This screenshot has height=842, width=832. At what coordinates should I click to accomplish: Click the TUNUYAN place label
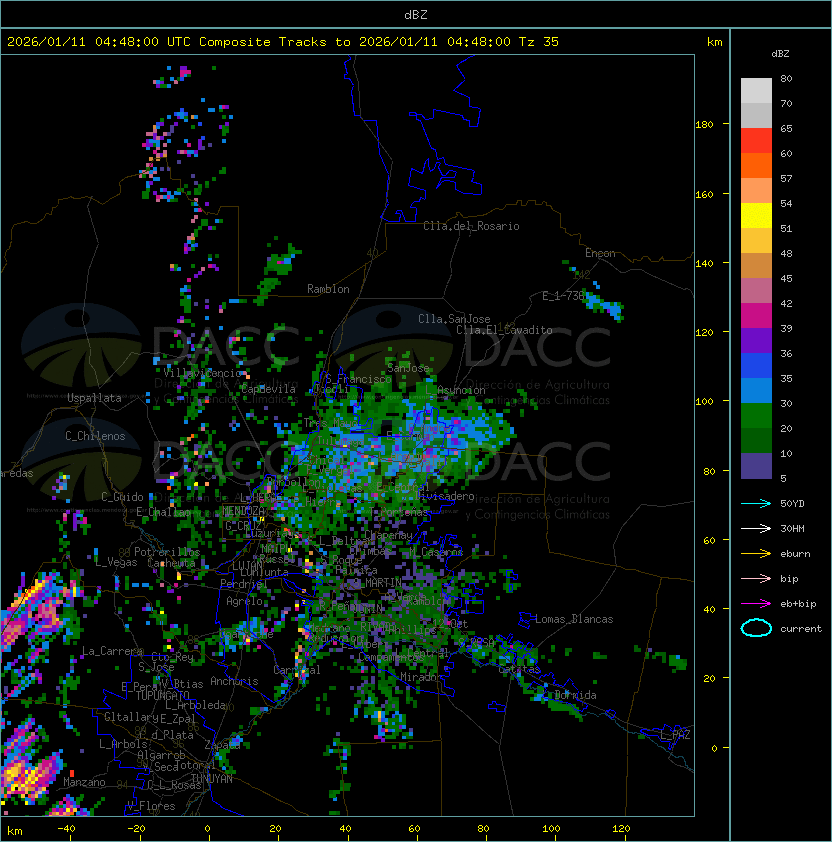(x=212, y=779)
